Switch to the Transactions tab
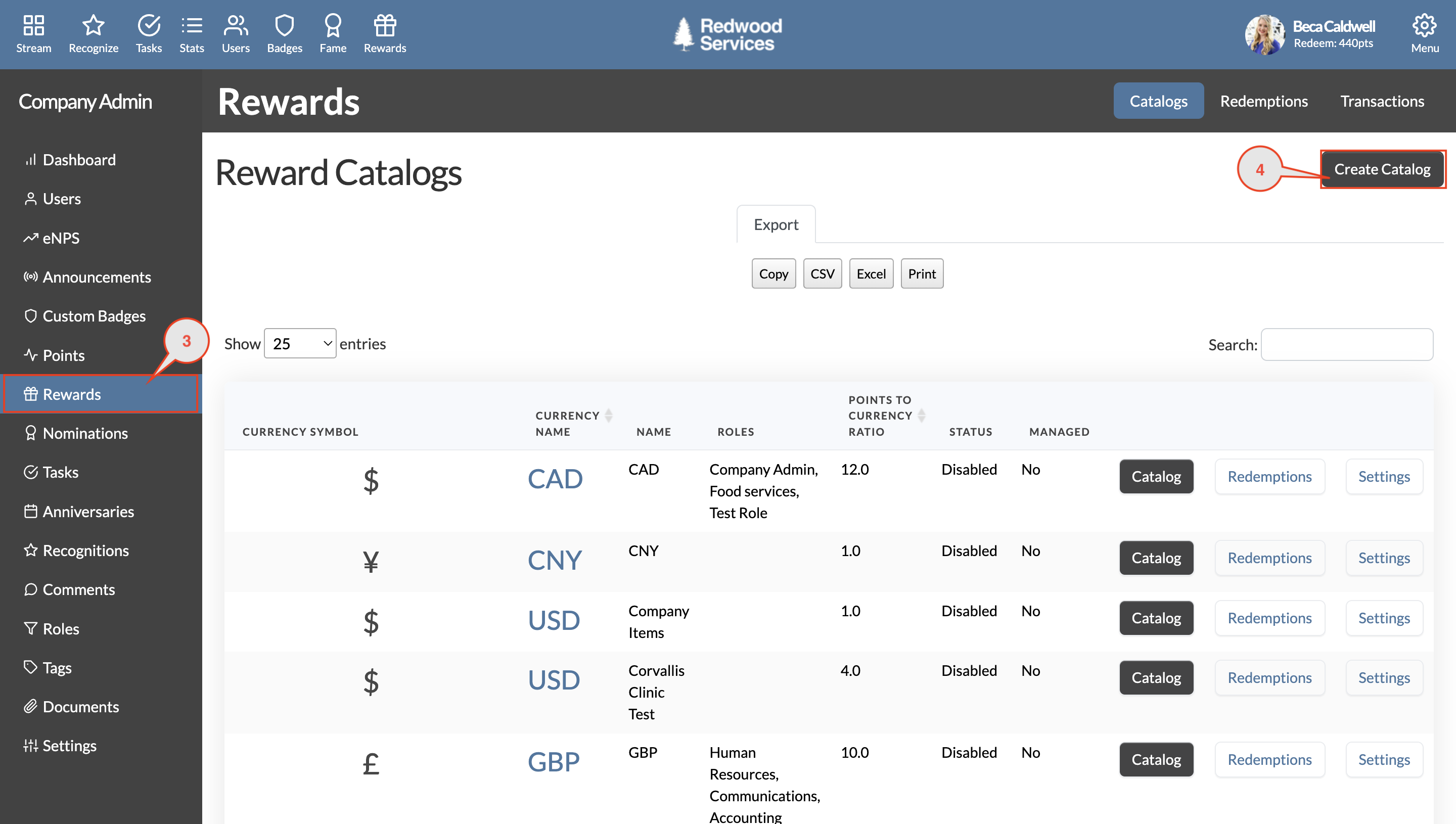The image size is (1456, 824). point(1381,101)
